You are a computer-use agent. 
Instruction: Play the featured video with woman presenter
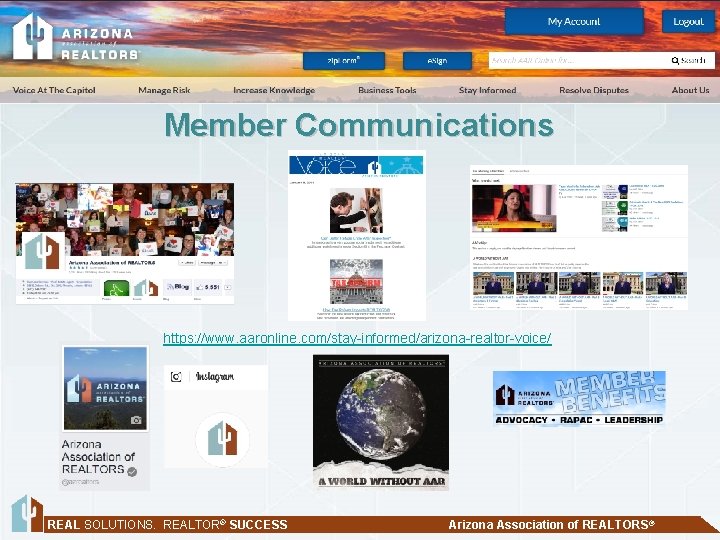(514, 208)
